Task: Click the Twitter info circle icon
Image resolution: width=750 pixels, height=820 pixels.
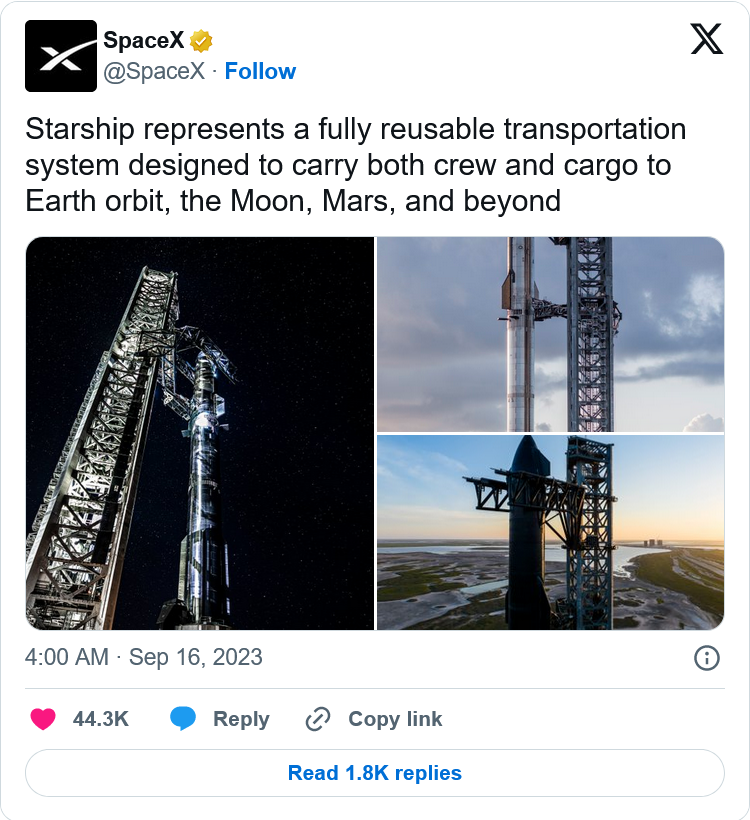Action: click(x=706, y=657)
